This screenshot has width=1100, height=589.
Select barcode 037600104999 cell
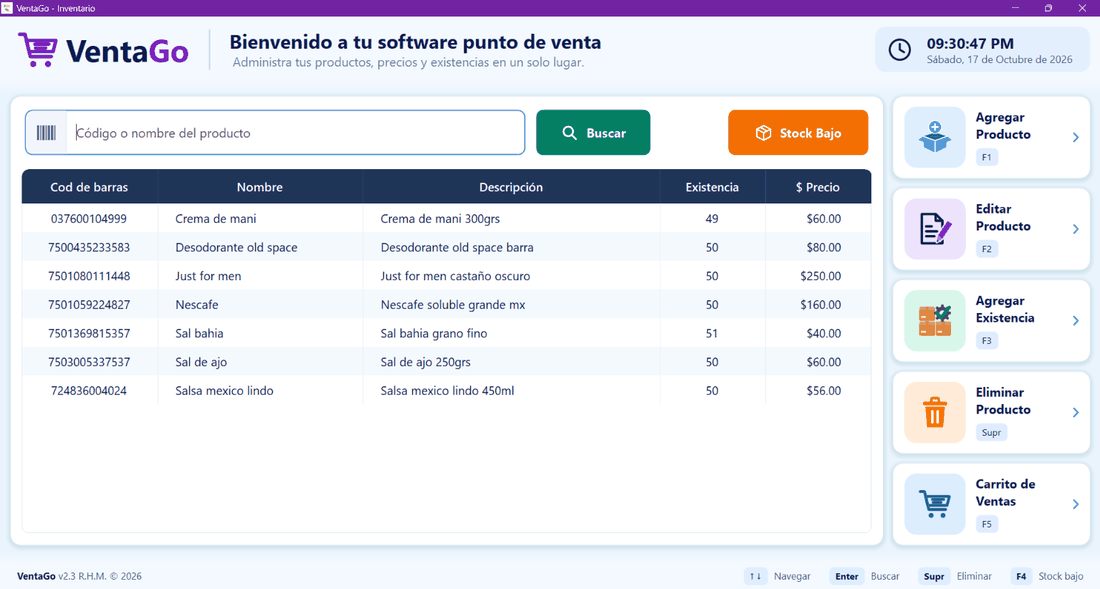[89, 219]
